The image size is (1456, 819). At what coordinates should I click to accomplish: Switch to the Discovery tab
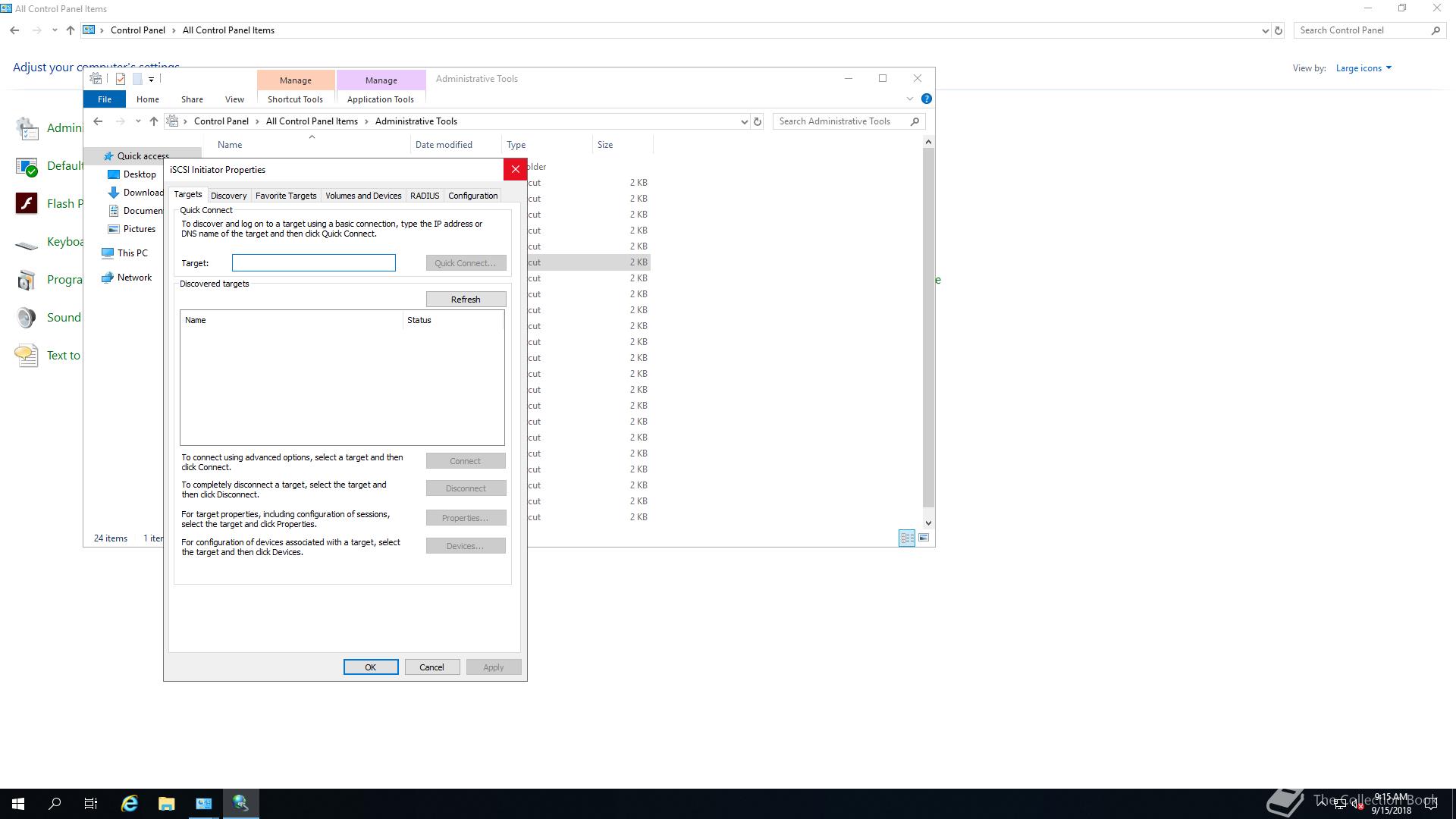pyautogui.click(x=228, y=196)
